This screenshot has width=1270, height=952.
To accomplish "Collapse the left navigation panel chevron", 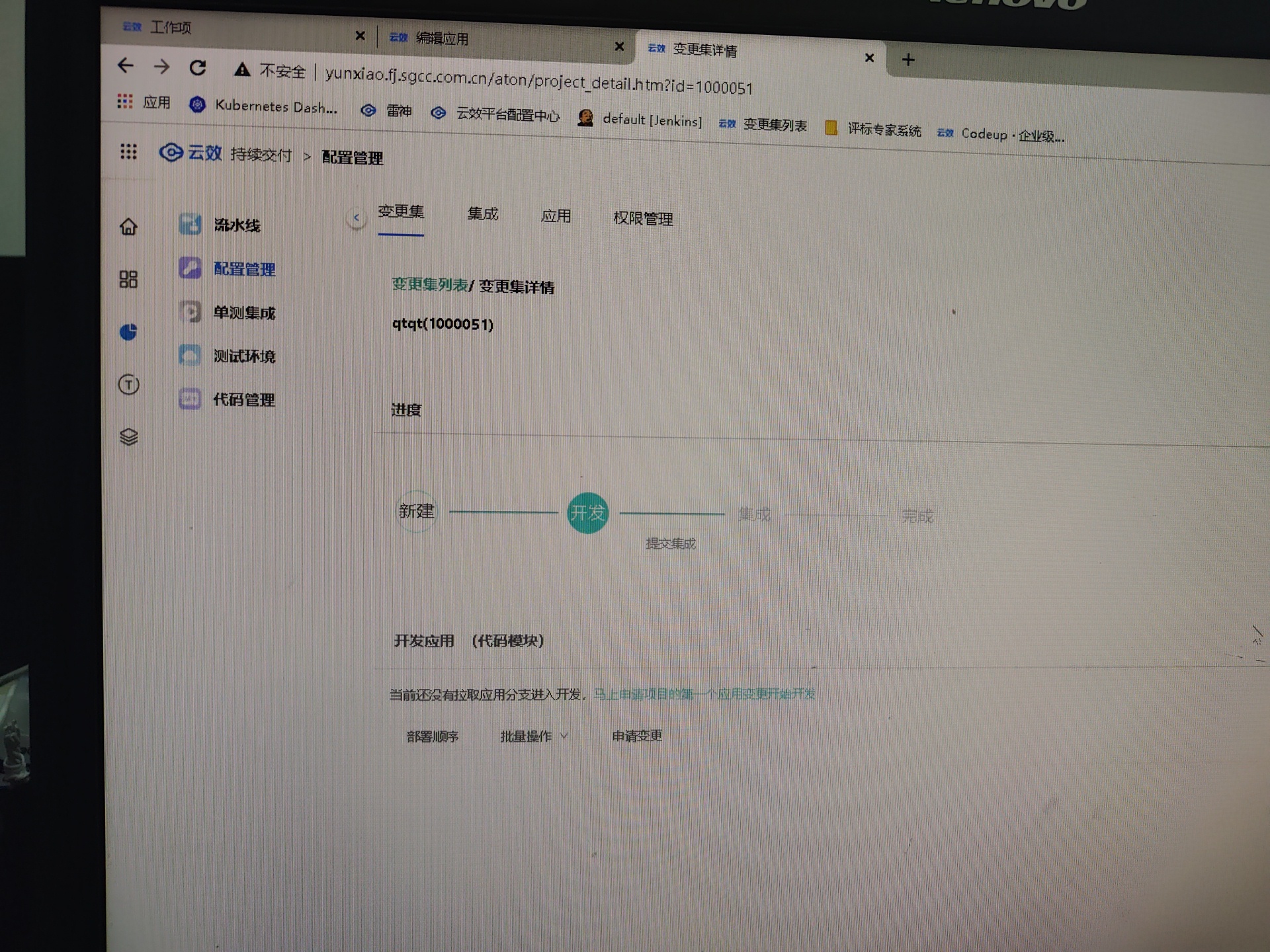I will point(356,218).
